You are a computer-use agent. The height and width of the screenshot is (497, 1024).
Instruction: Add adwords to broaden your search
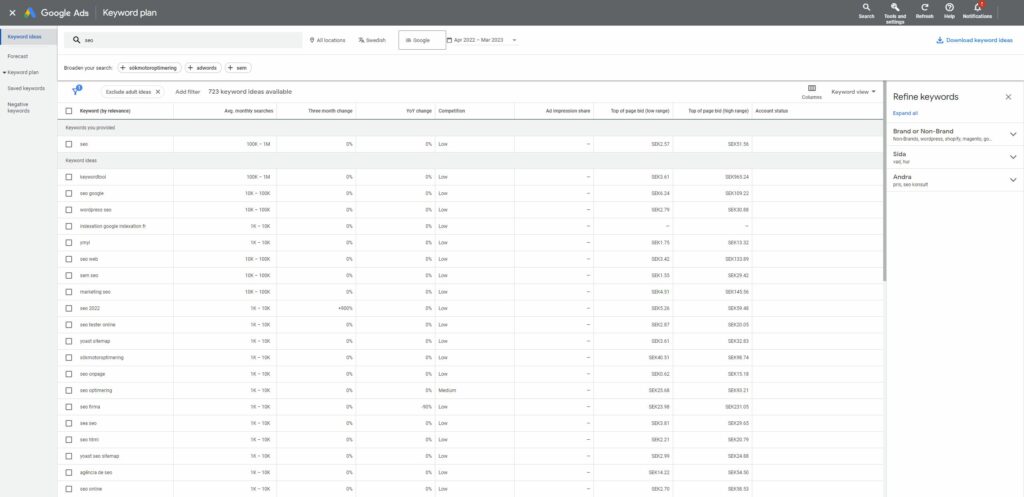pos(203,68)
